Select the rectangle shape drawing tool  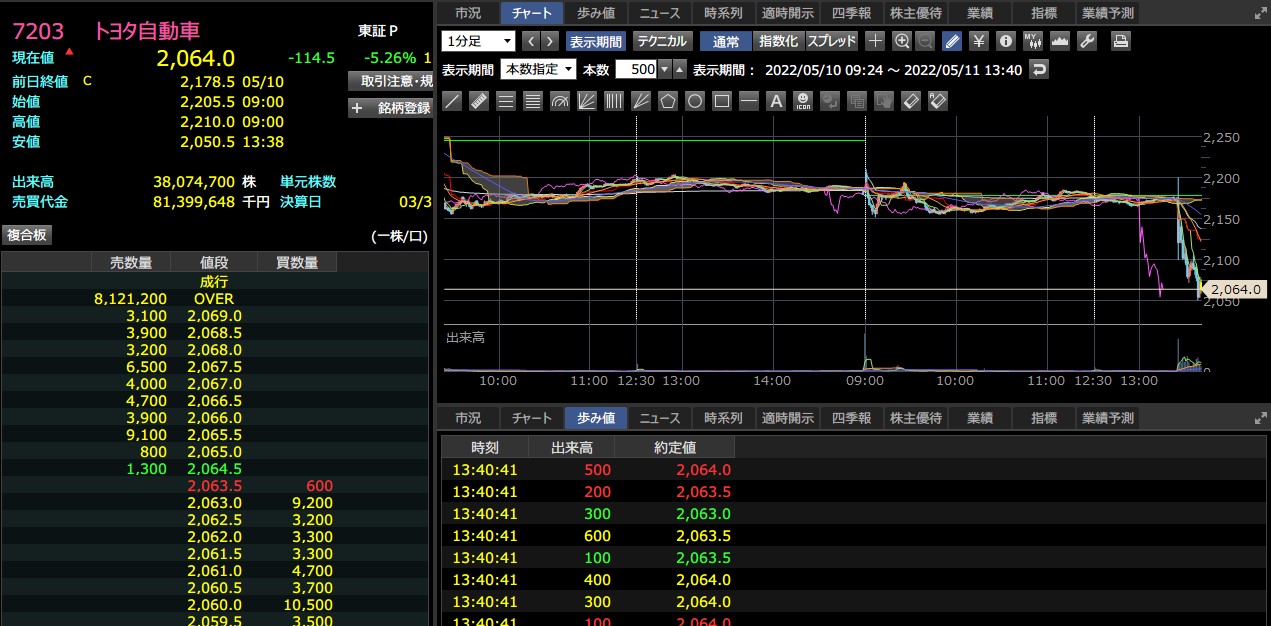722,101
